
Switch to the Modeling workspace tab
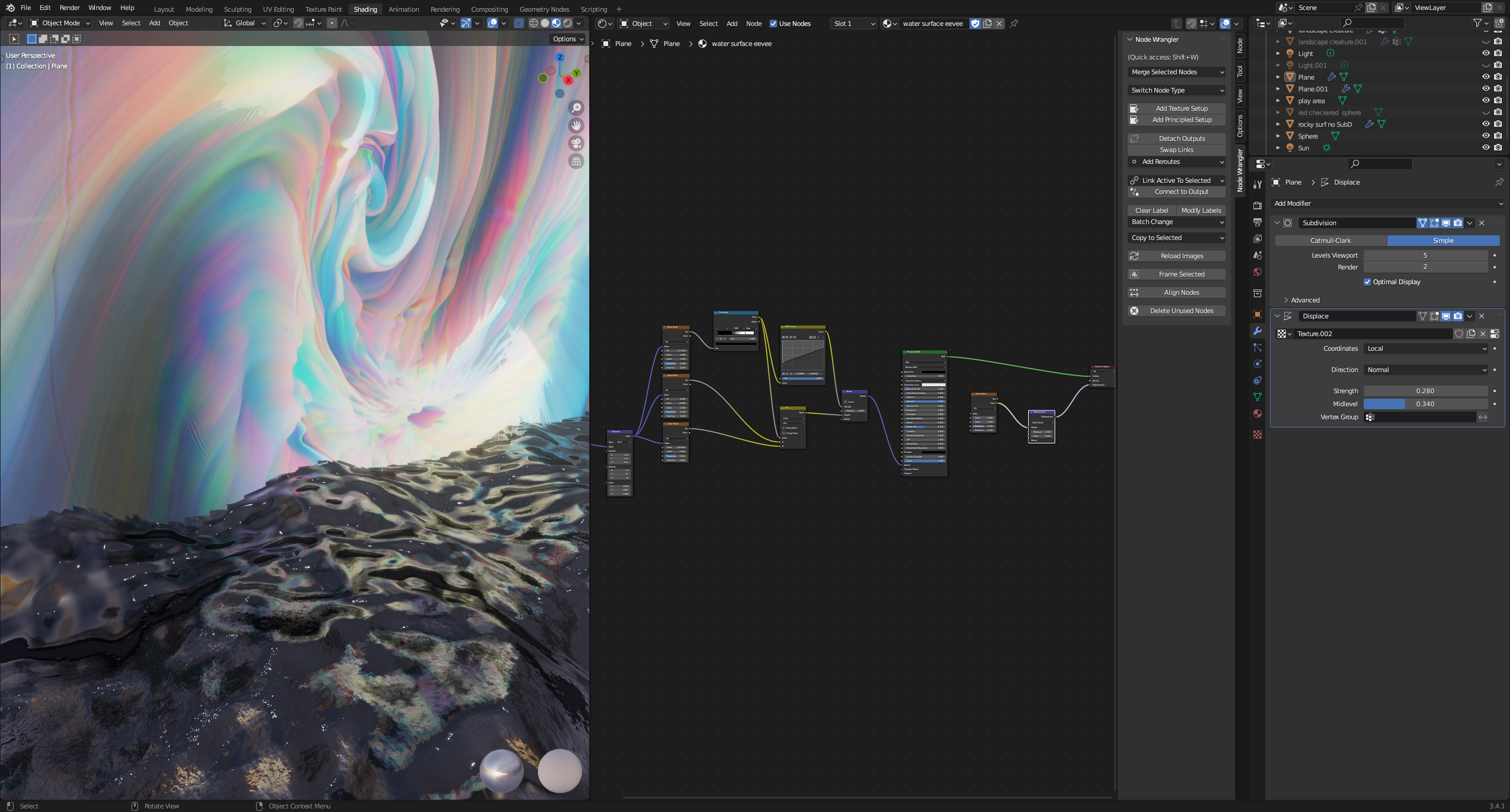(x=199, y=9)
